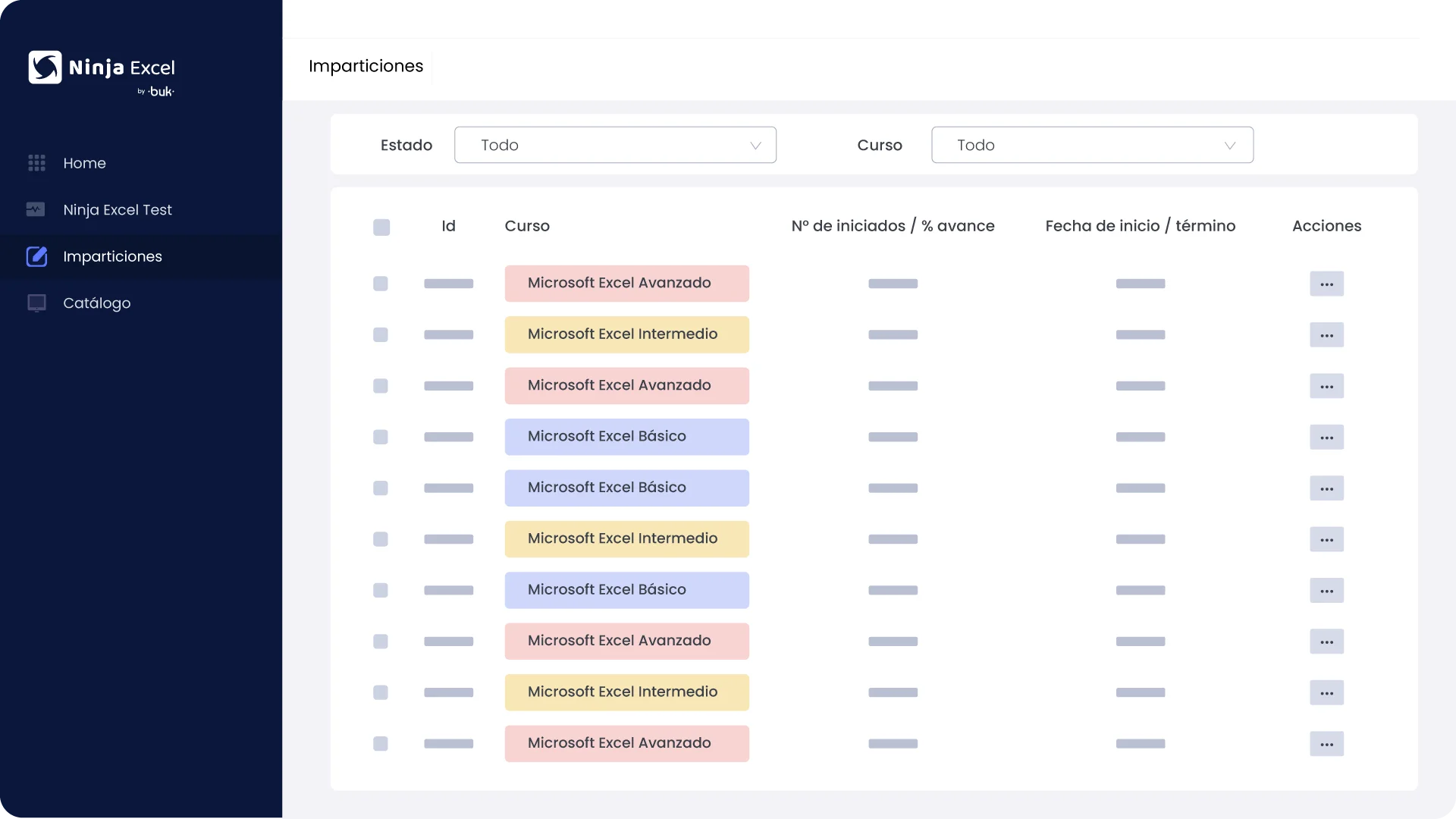
Task: Open actions menu for first Intermedio row
Action: point(1326,335)
